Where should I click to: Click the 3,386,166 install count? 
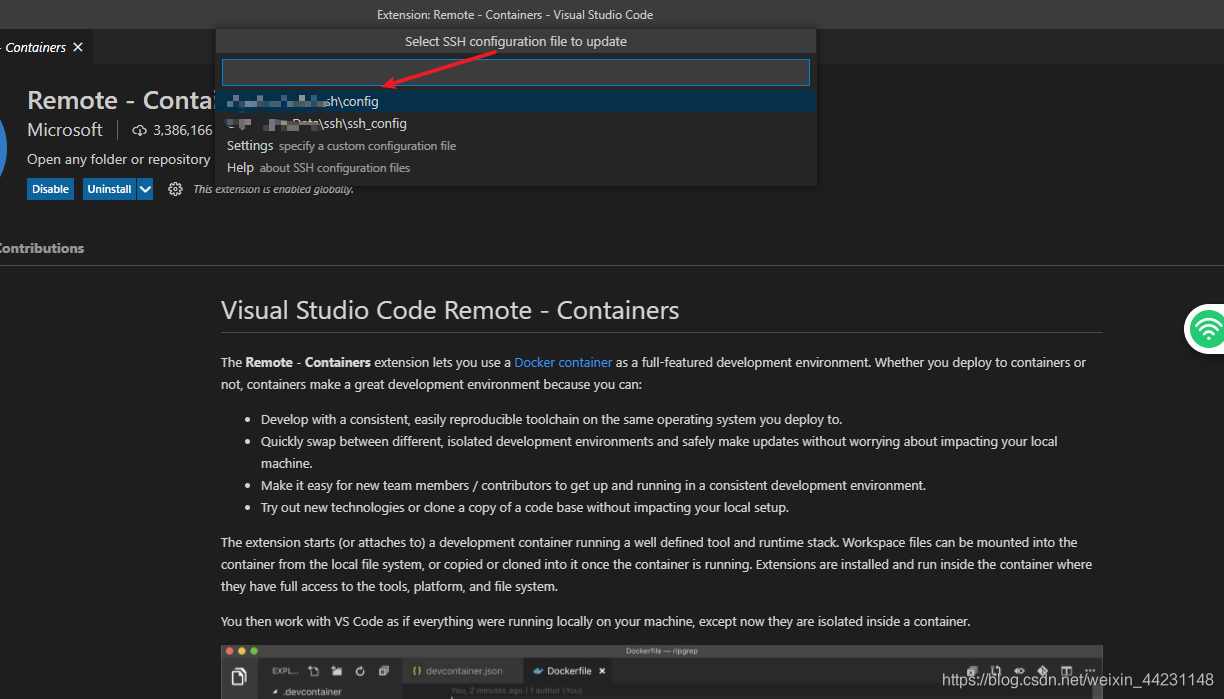183,130
